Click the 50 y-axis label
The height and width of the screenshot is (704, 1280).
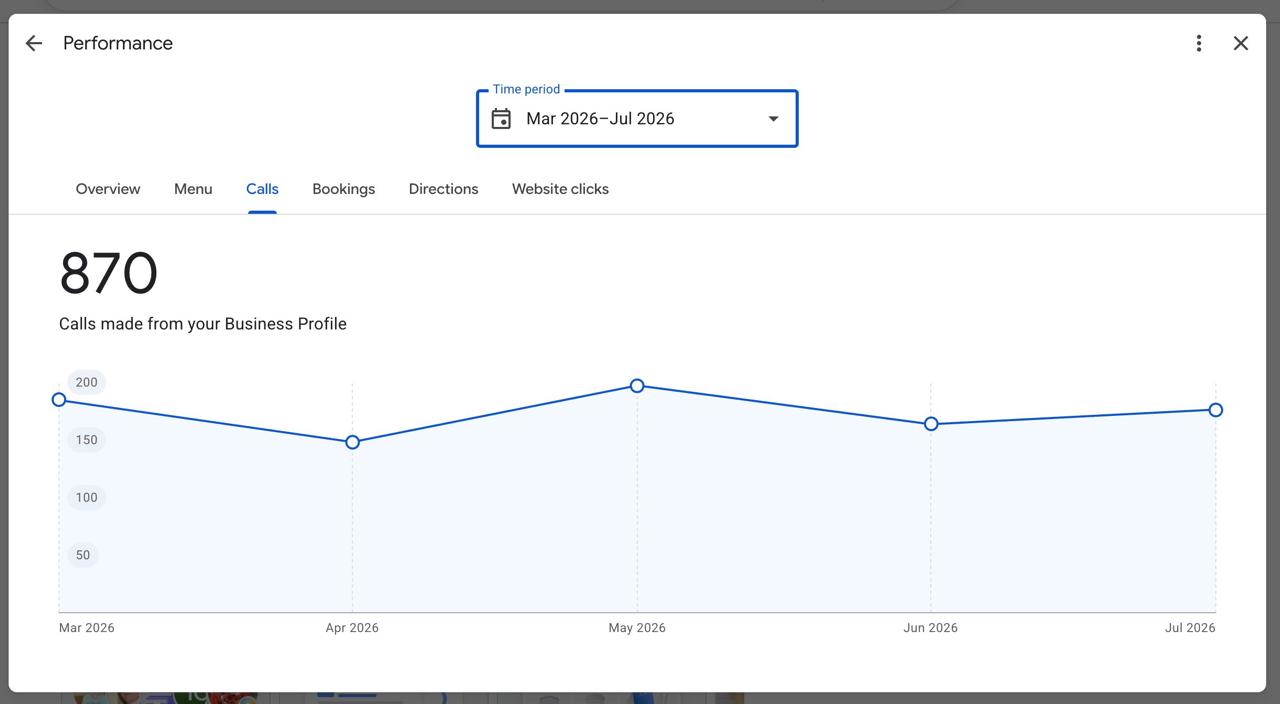[83, 555]
